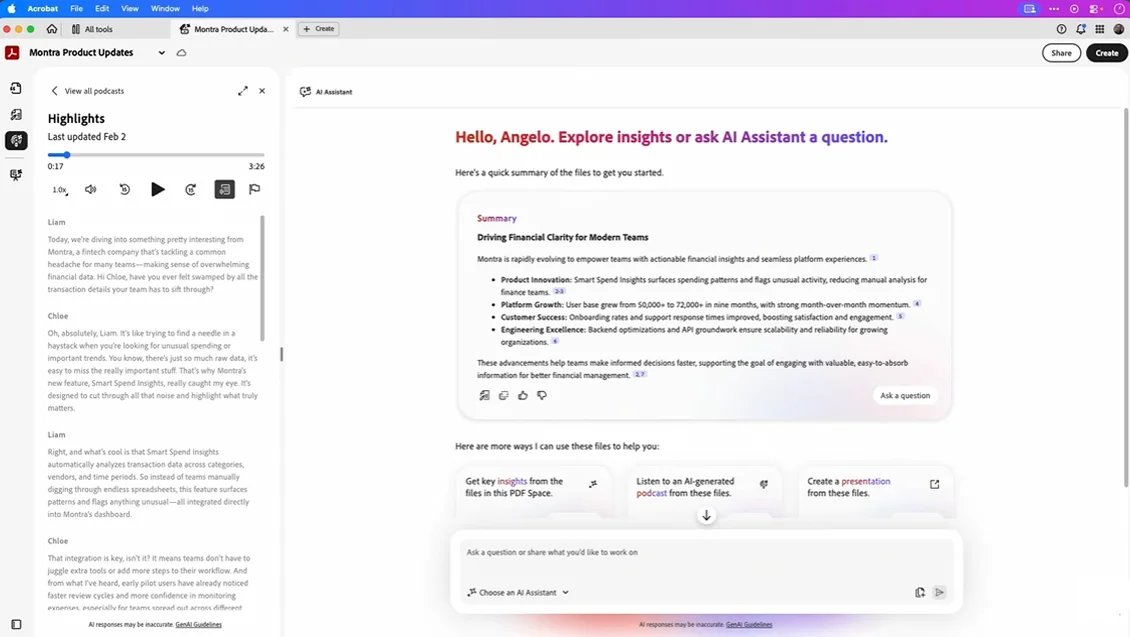
Task: Open citation 4 after Platform Growth
Action: (x=917, y=304)
